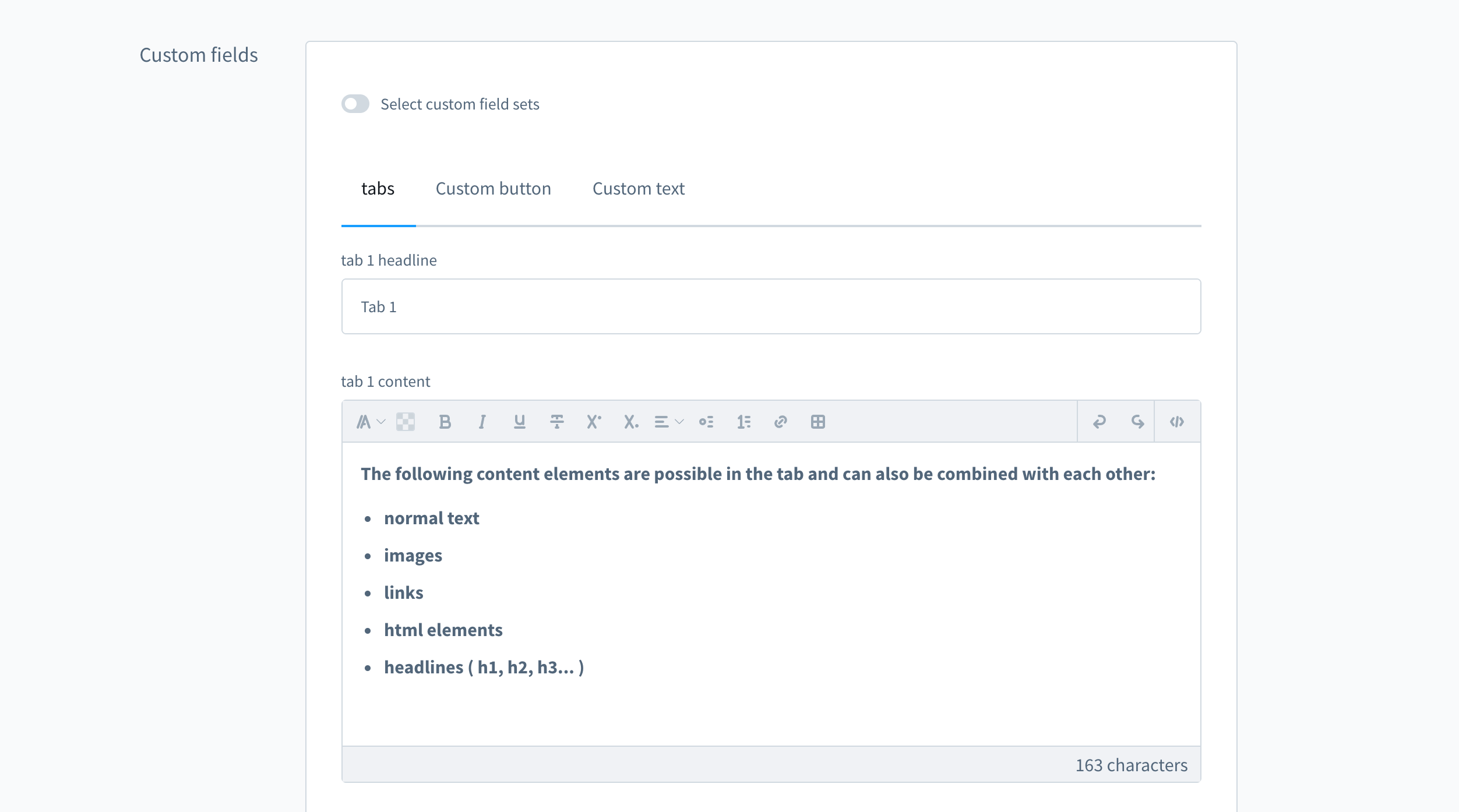The height and width of the screenshot is (812, 1459).
Task: Redo the last editor change
Action: pyautogui.click(x=1137, y=422)
